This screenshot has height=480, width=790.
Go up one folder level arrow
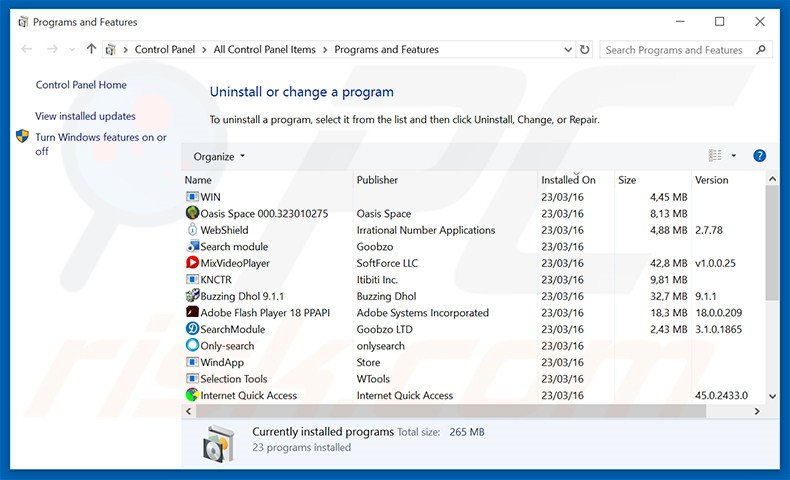click(x=91, y=49)
